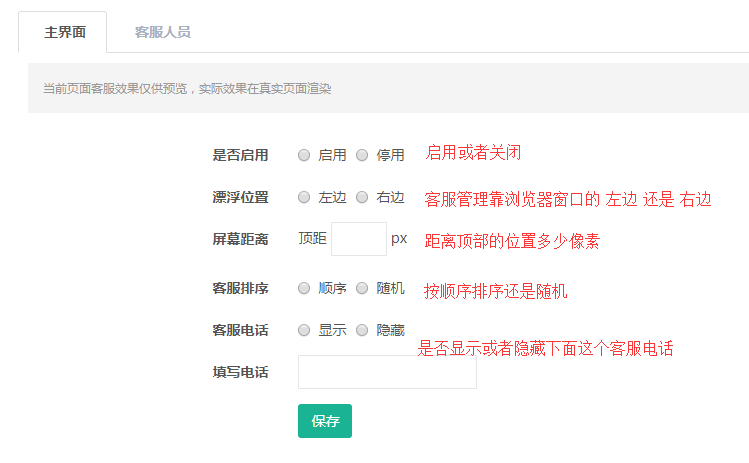Choose 左边 for floating position

[304, 197]
